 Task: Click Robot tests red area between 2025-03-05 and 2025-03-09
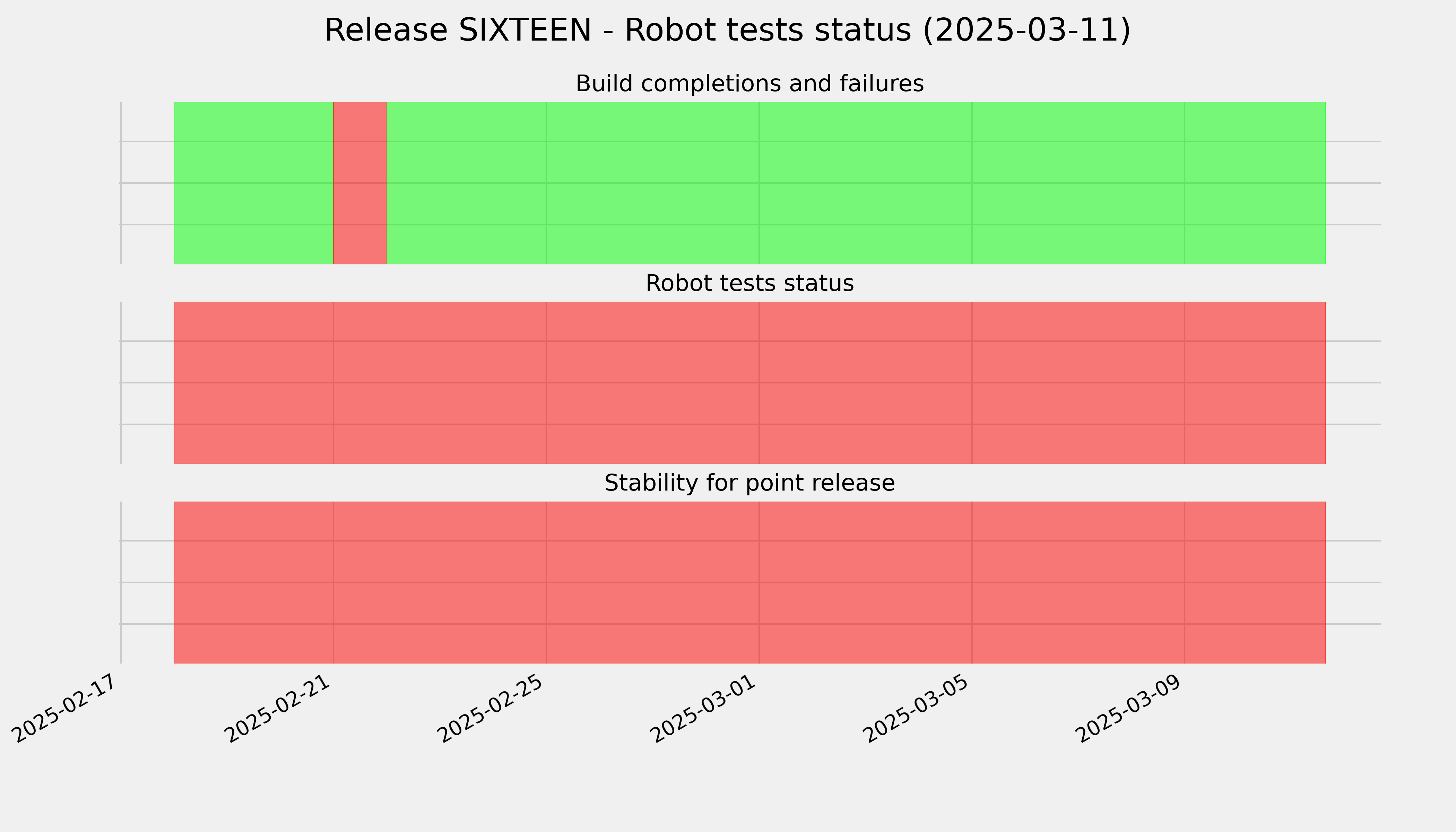pyautogui.click(x=1078, y=383)
